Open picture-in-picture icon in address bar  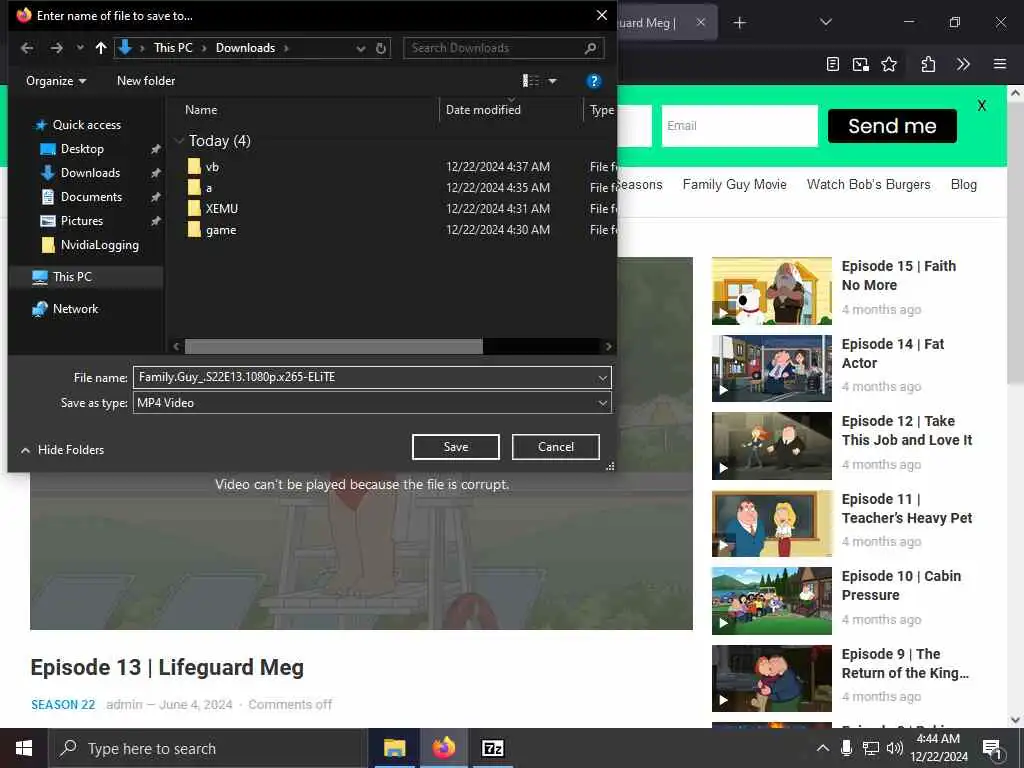pos(861,64)
